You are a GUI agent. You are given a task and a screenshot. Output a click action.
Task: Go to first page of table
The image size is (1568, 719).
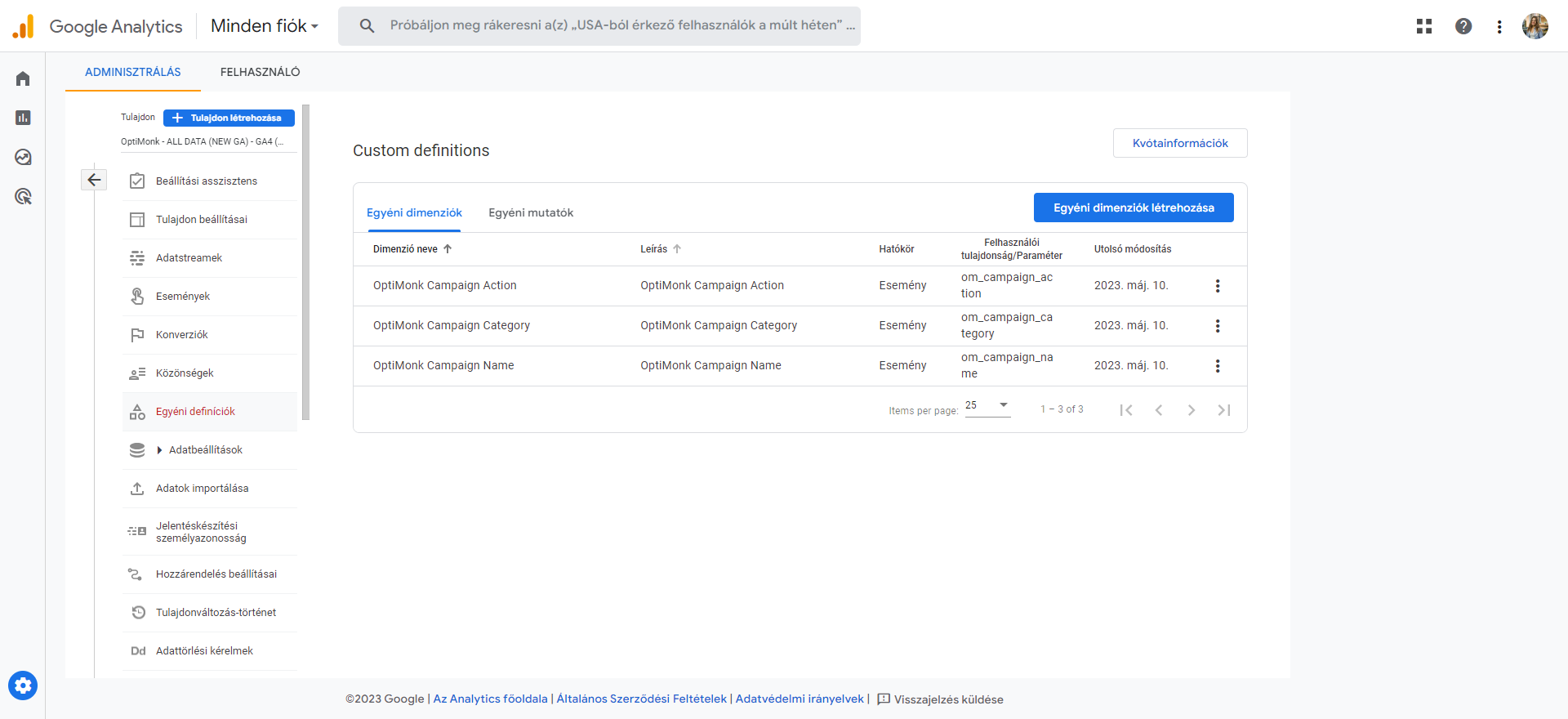[1126, 410]
